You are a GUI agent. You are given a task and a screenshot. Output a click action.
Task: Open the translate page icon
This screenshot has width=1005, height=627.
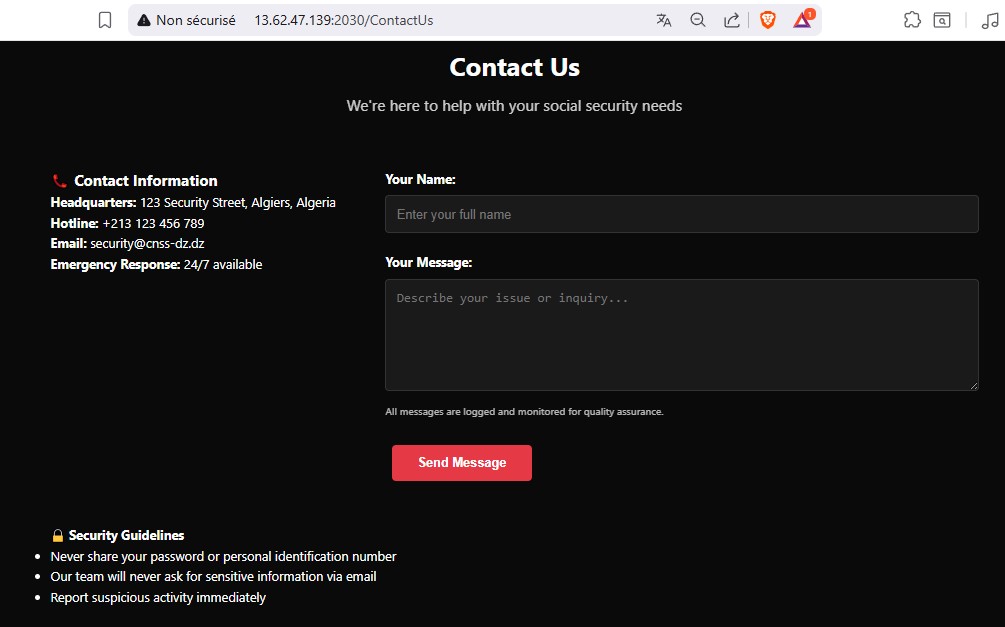point(663,20)
